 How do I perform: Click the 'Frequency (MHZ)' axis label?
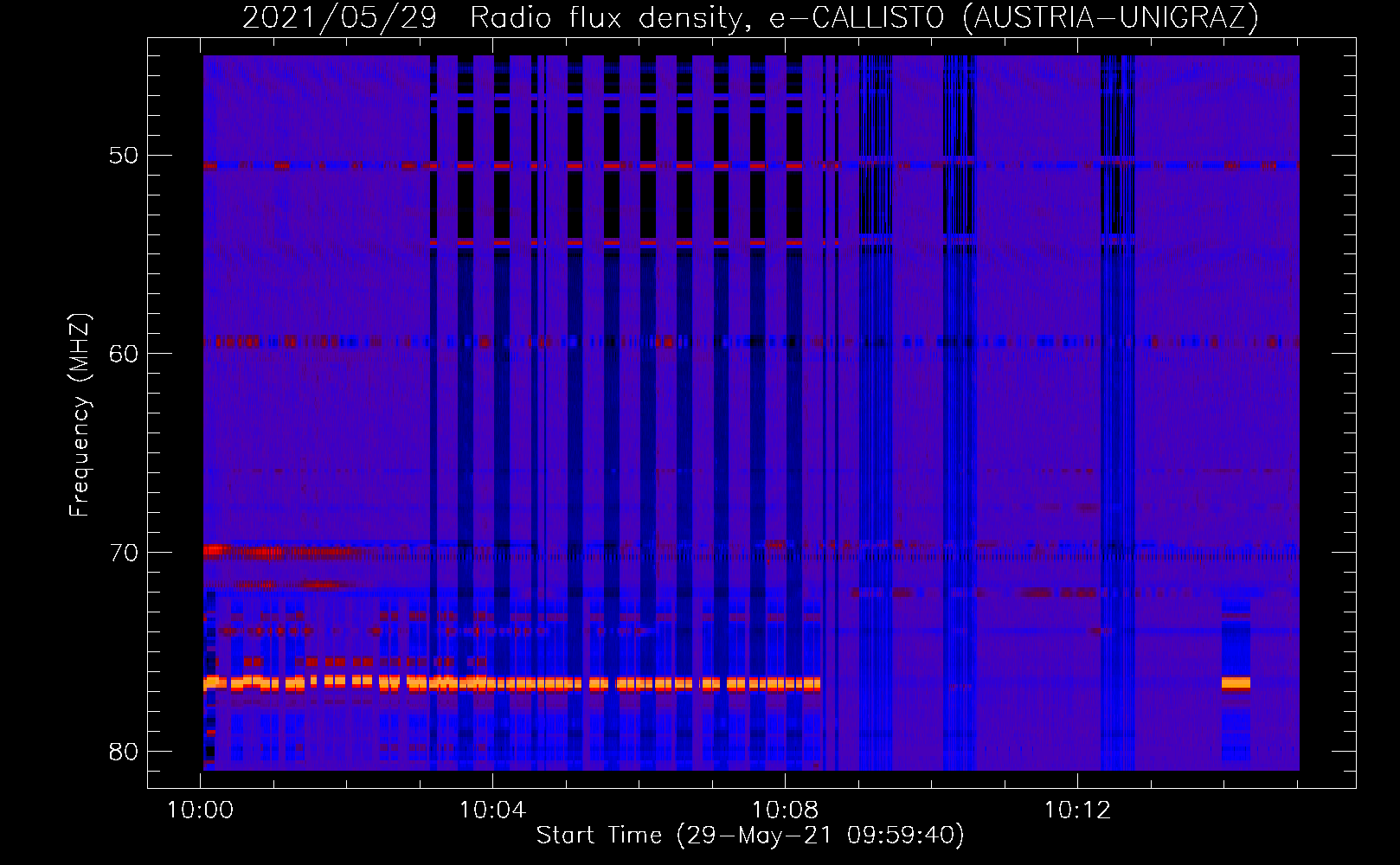[80, 415]
